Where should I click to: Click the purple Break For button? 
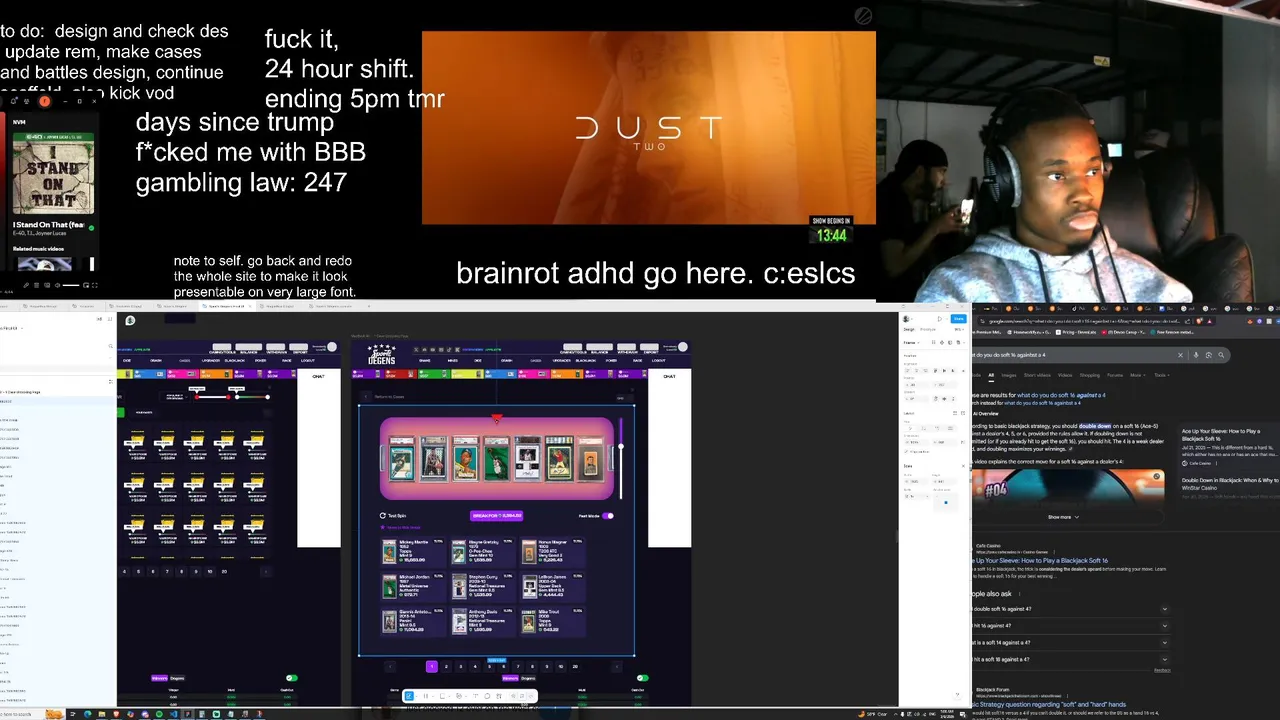tap(496, 516)
